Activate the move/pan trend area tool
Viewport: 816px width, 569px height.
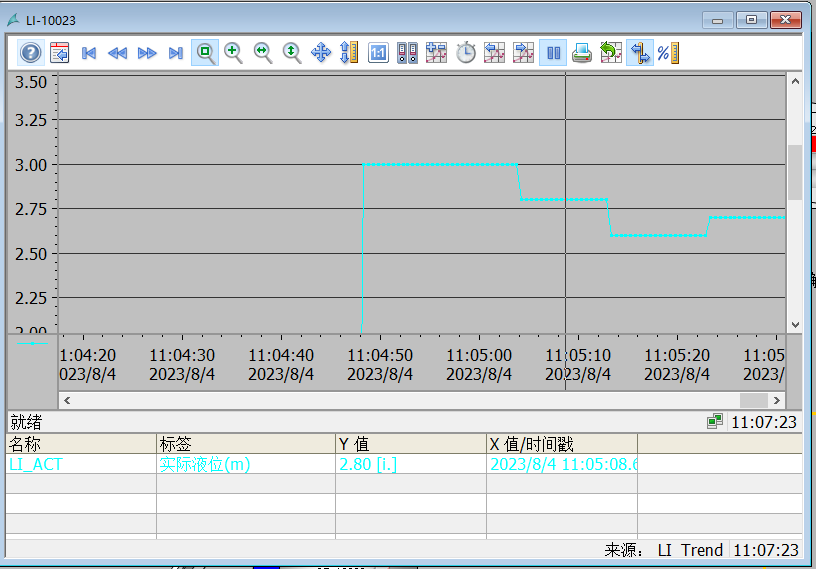[x=321, y=53]
